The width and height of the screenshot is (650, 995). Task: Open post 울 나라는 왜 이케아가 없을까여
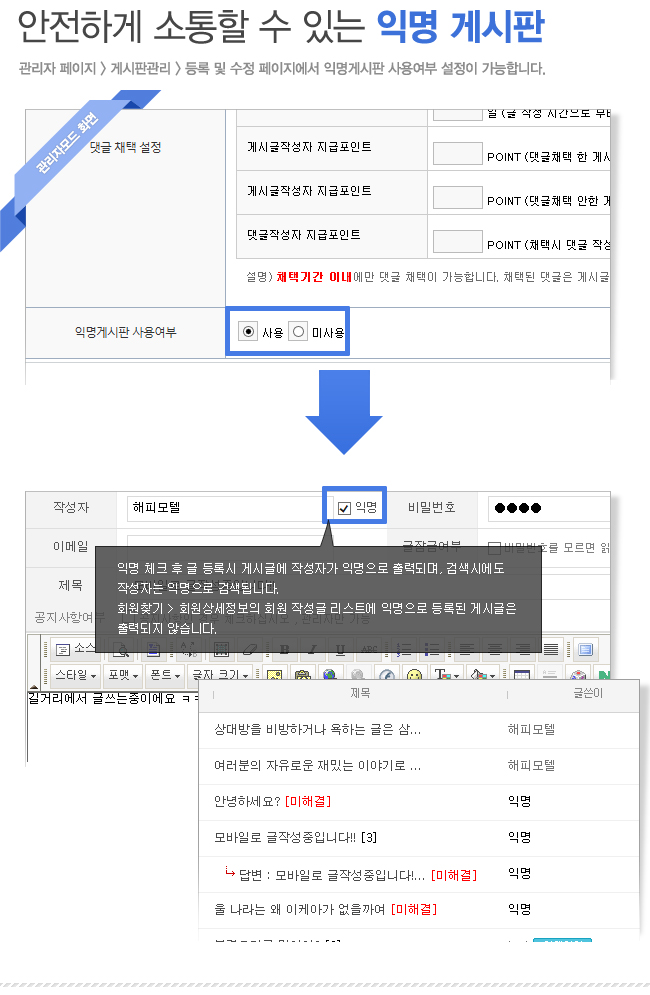(326, 909)
